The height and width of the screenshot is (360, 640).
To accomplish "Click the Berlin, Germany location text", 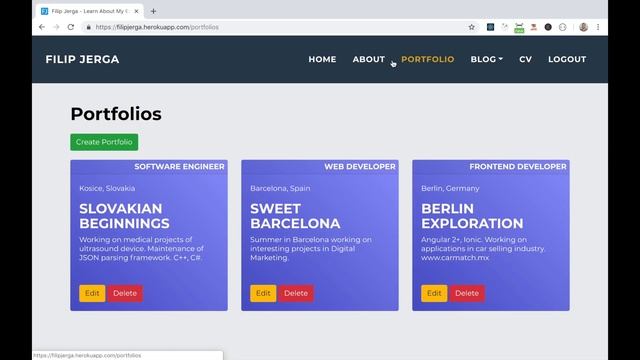I will pos(450,188).
